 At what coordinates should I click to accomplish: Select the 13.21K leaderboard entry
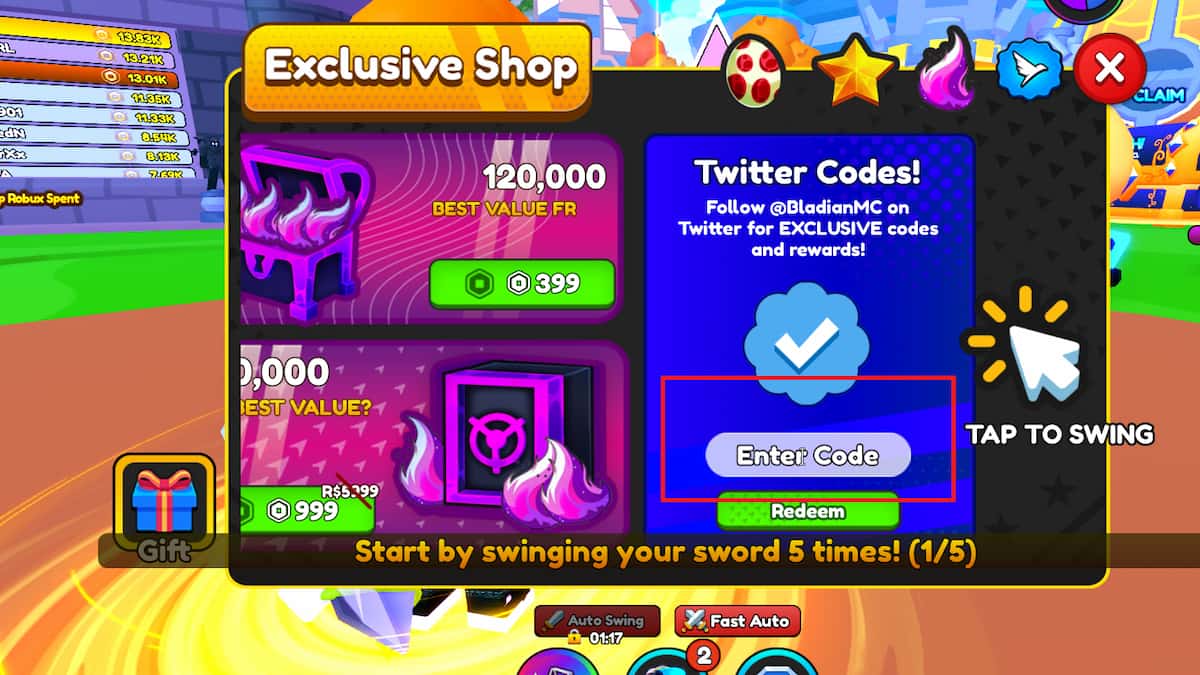pyautogui.click(x=89, y=57)
